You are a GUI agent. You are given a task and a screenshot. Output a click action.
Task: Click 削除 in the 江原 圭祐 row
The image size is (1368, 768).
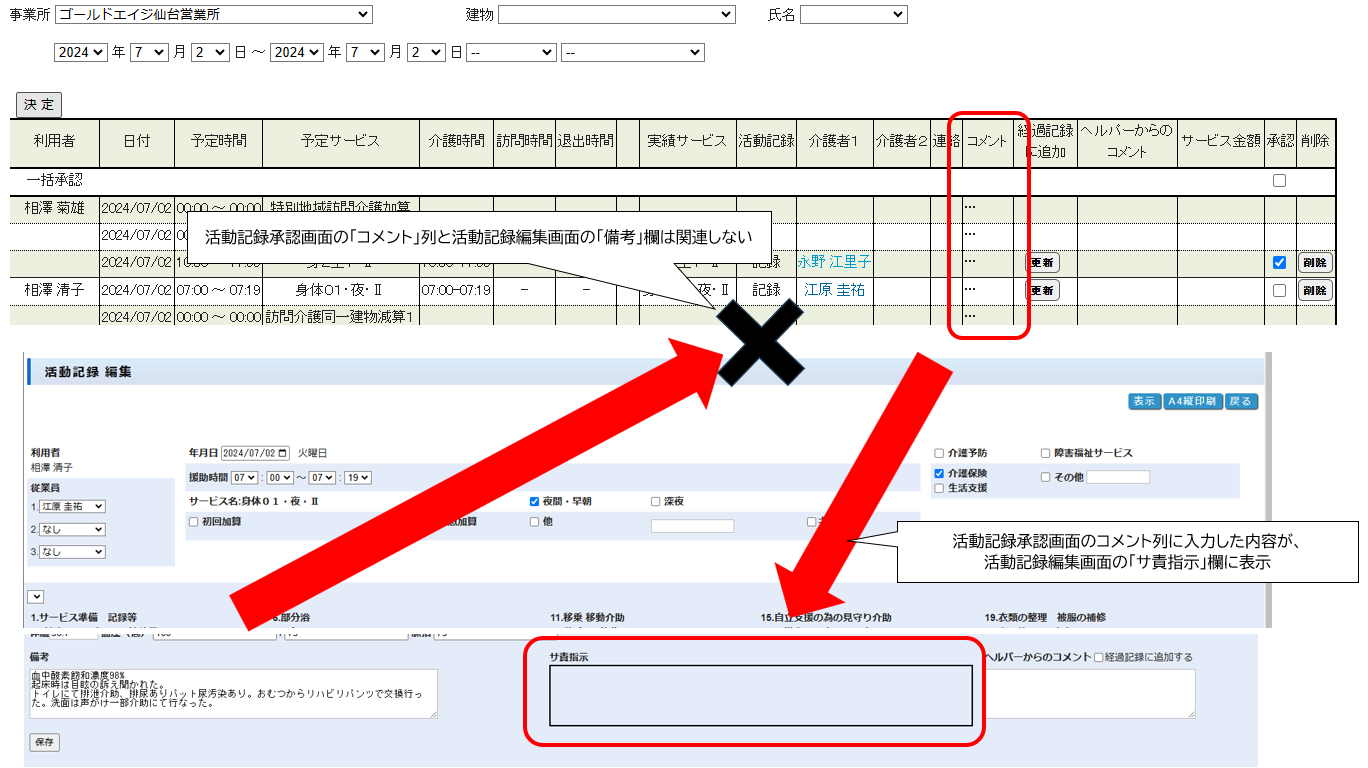click(1315, 290)
